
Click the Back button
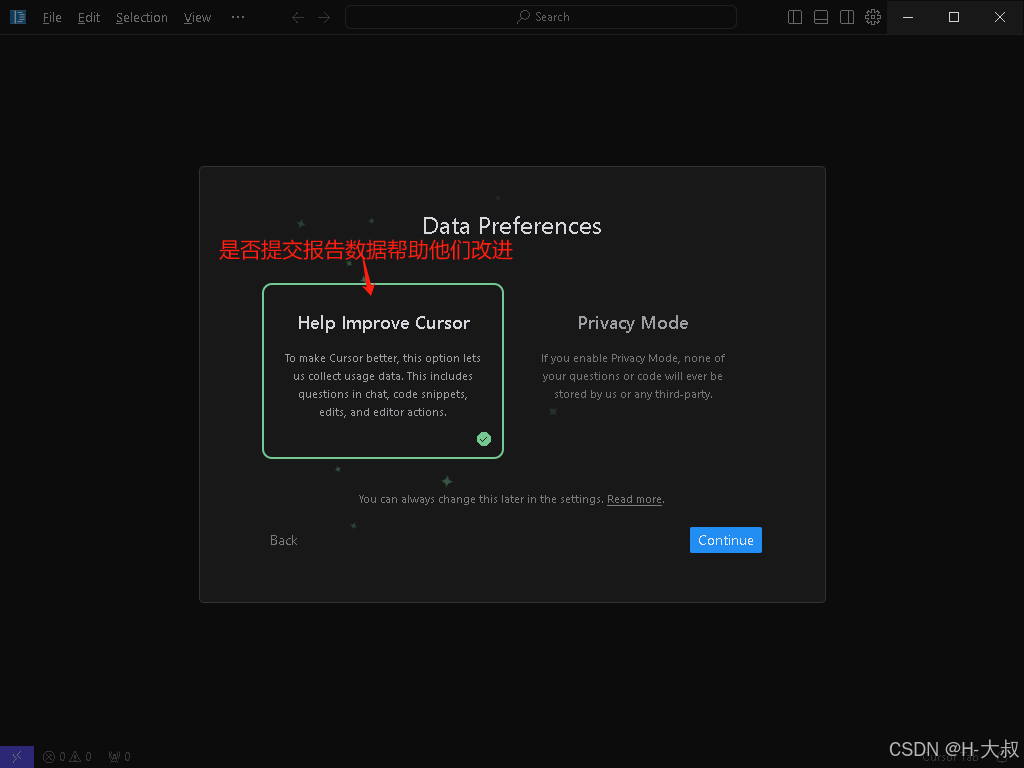283,540
